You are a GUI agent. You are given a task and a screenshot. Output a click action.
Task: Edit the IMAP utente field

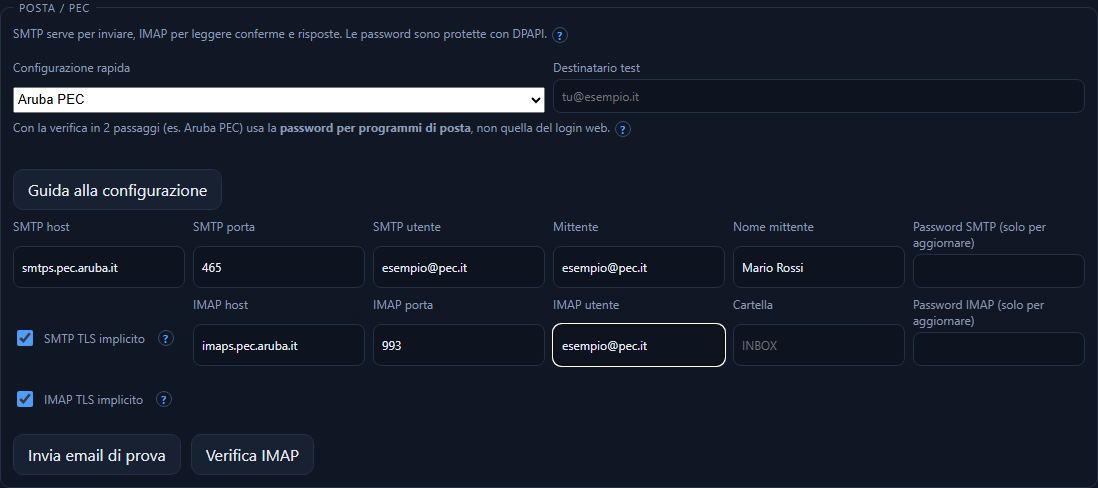coord(639,345)
